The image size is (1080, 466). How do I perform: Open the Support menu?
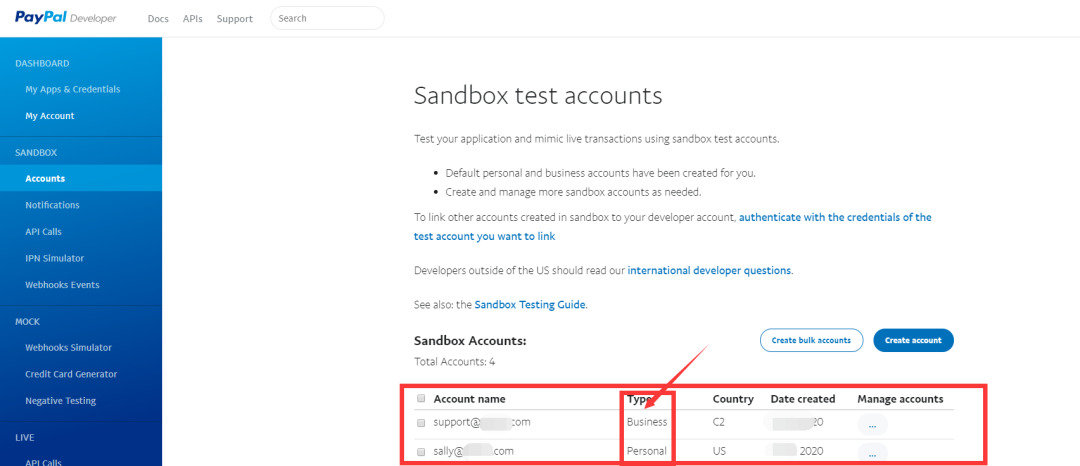click(x=235, y=19)
